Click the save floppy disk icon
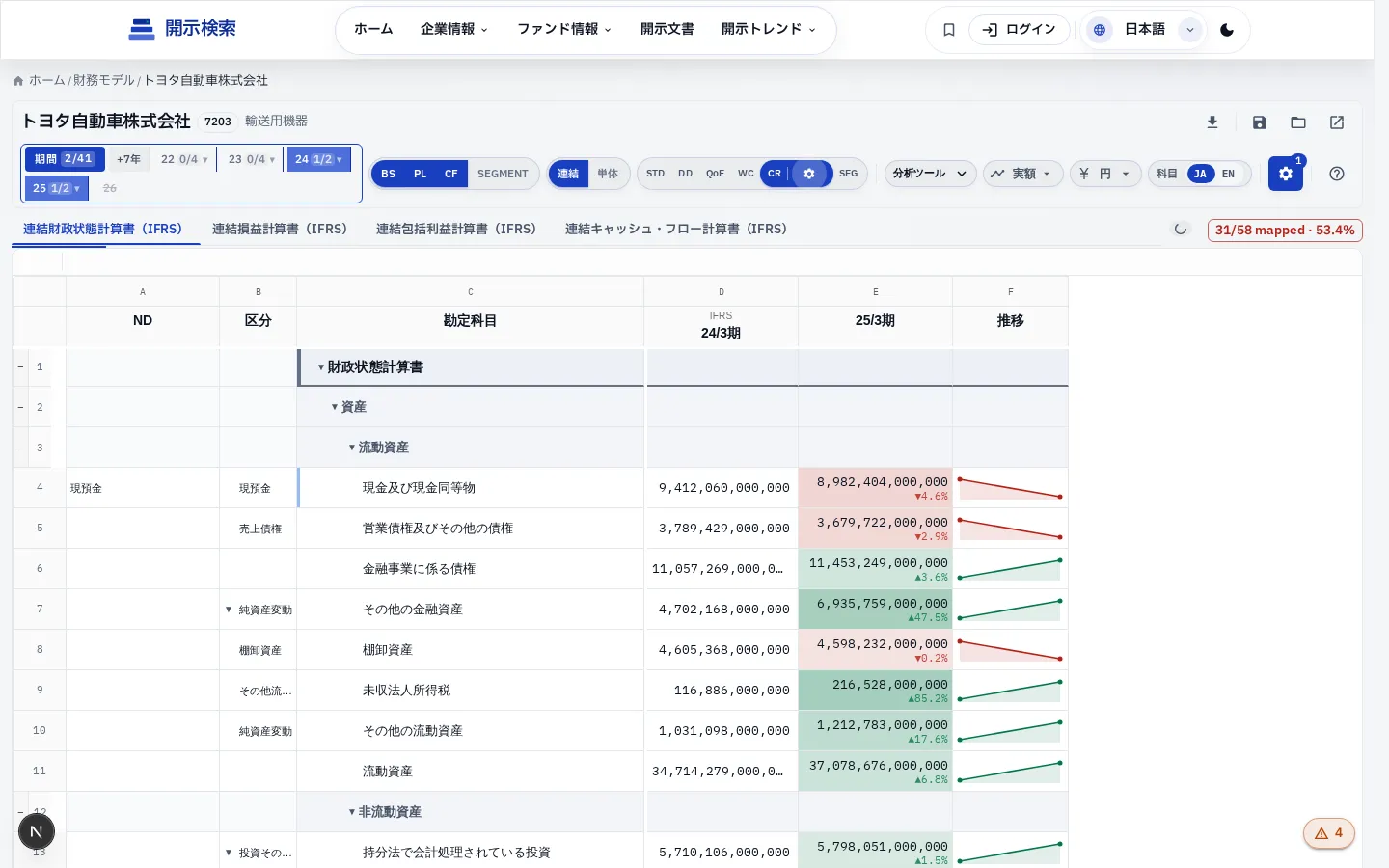 [1260, 122]
